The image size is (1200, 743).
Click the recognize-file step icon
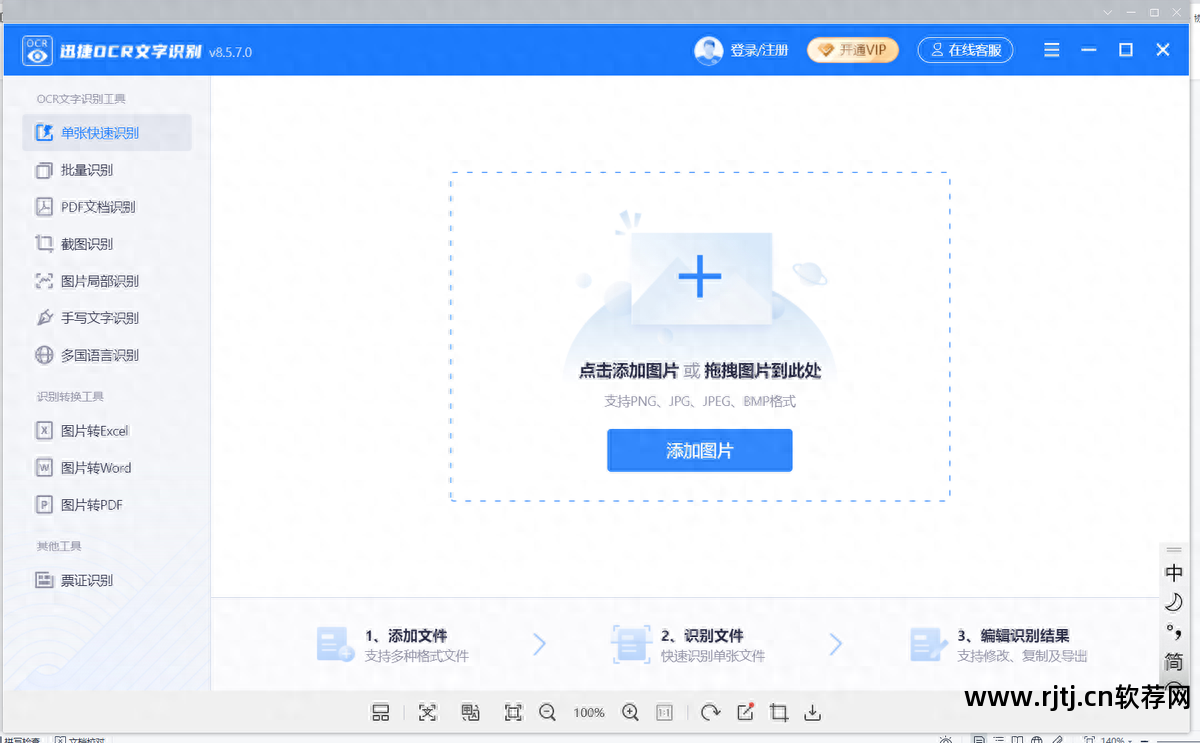coord(631,644)
